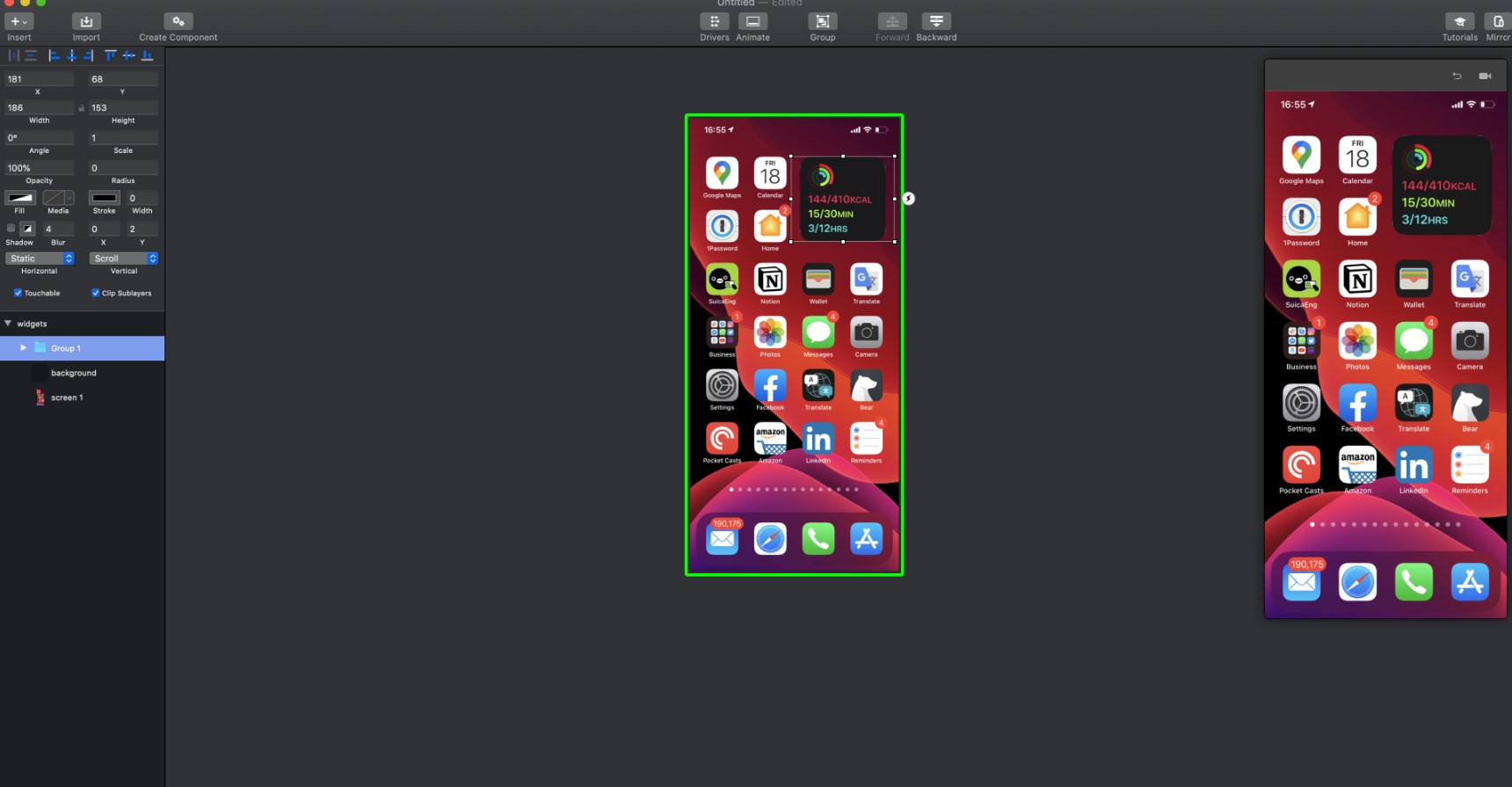
Task: Align layers to vertical middle
Action: coord(129,55)
